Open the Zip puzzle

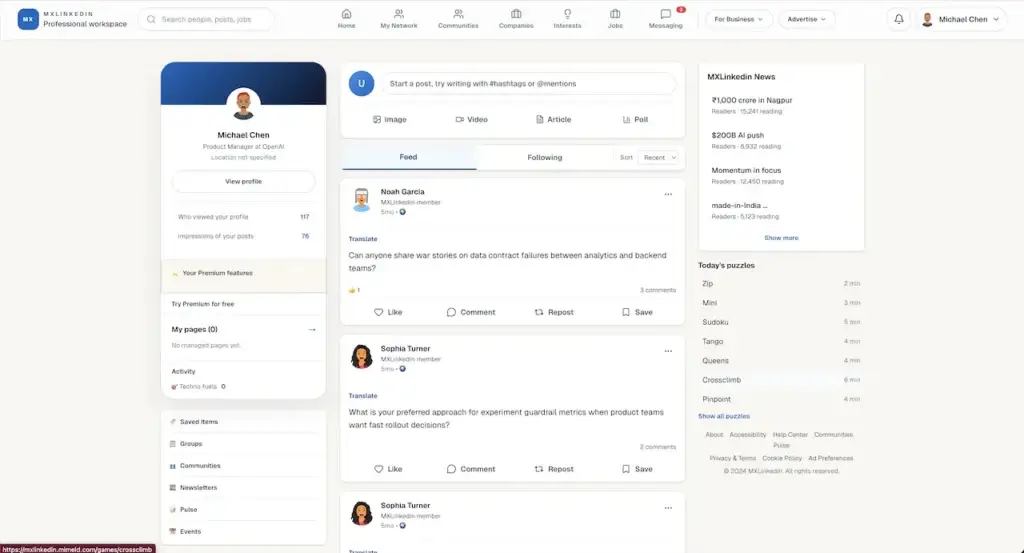[780, 283]
